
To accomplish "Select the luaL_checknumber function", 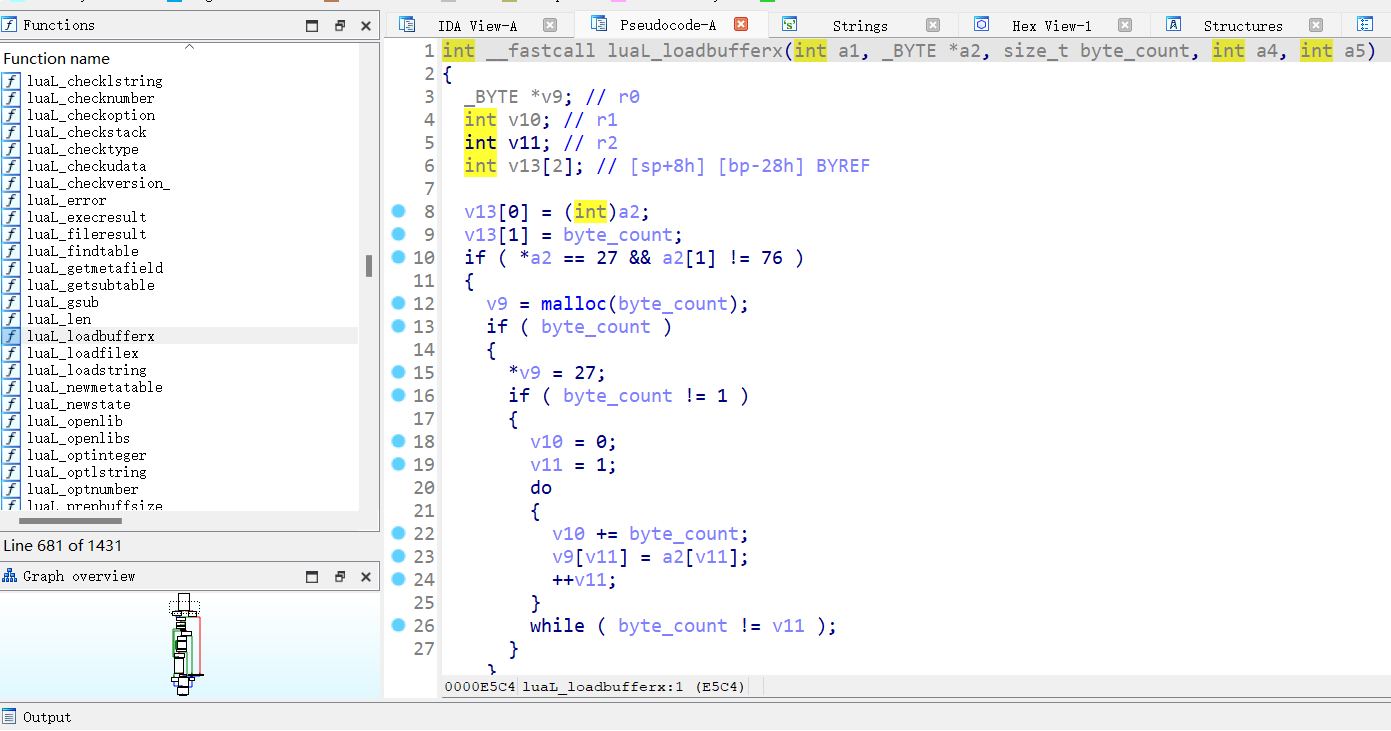I will click(x=90, y=98).
